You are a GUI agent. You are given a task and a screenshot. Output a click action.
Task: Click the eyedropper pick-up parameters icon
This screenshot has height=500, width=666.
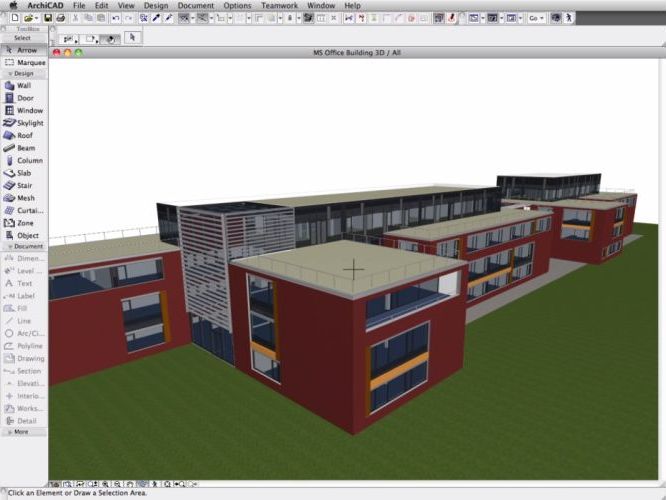[156, 18]
